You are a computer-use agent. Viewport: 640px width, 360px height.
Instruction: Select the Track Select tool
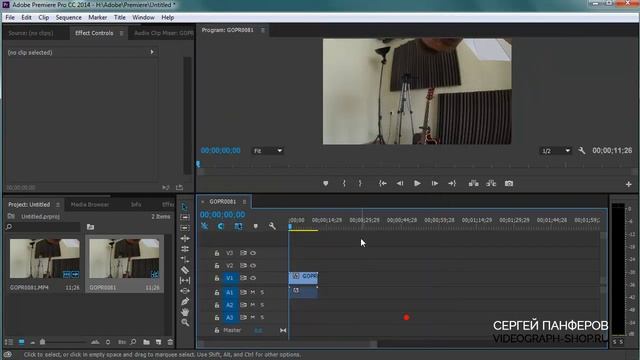point(184,217)
